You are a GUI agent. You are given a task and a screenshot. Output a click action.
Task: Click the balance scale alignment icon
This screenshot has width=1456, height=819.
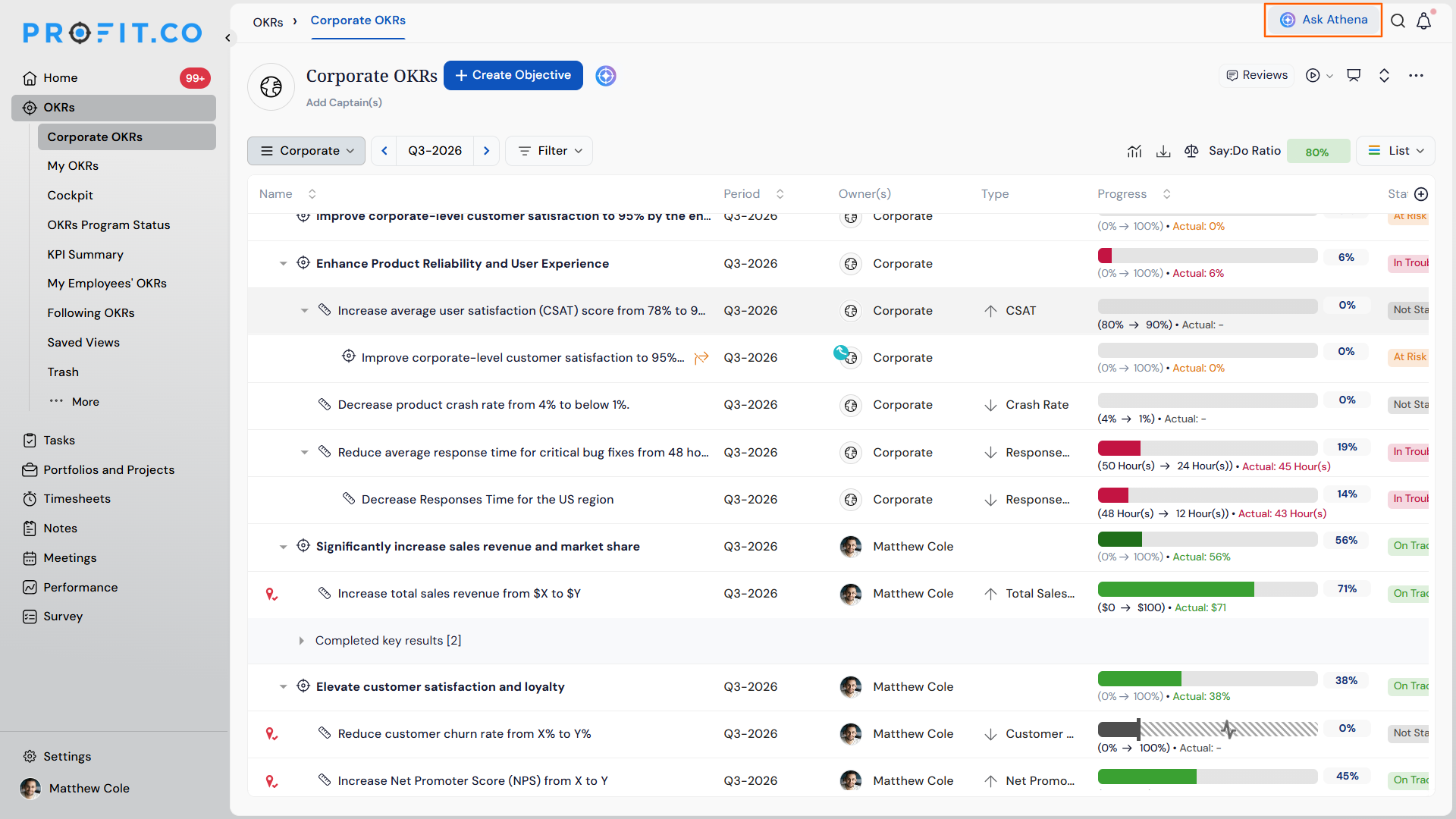pyautogui.click(x=1191, y=151)
